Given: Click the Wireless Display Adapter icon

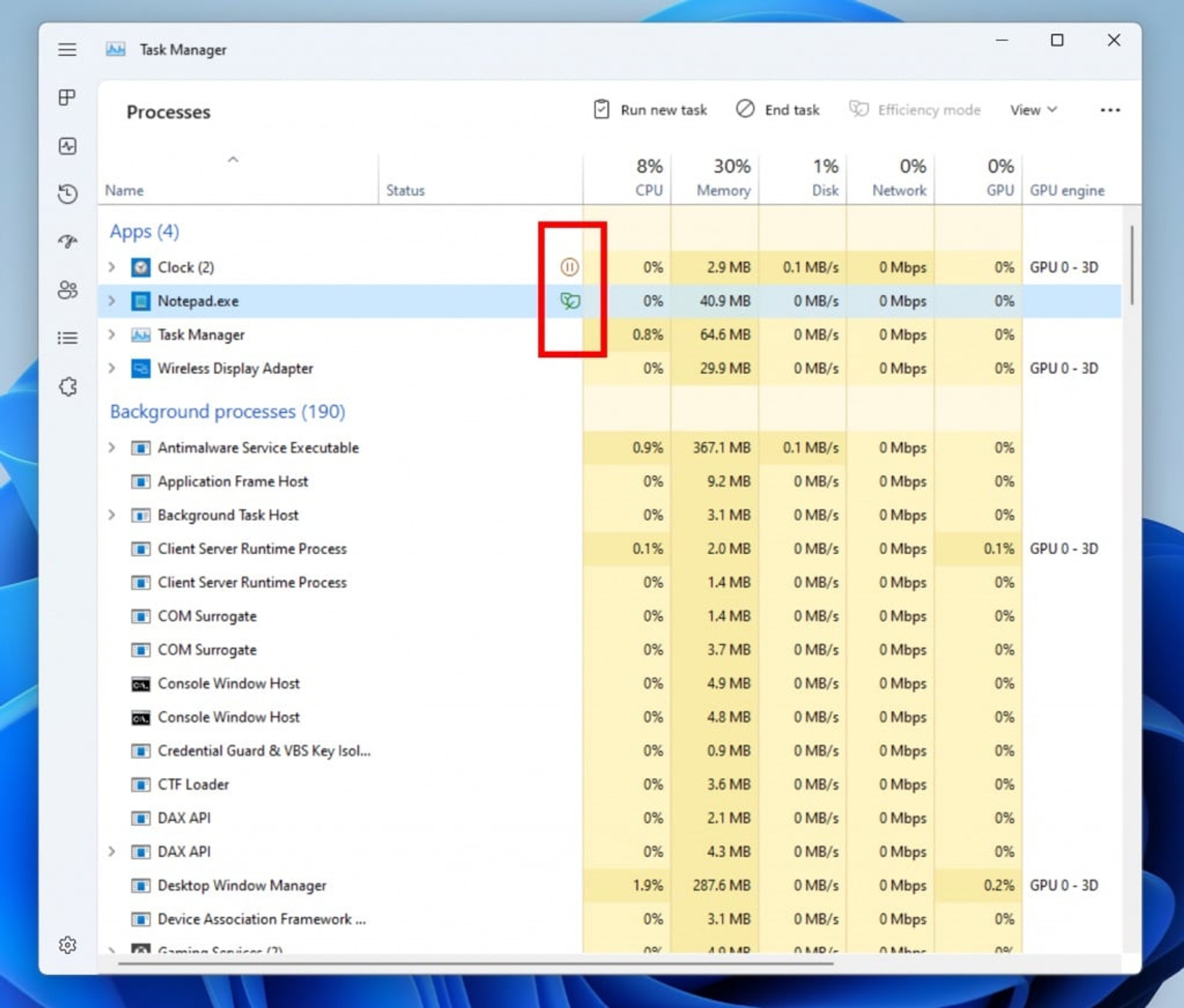Looking at the screenshot, I should [x=141, y=368].
